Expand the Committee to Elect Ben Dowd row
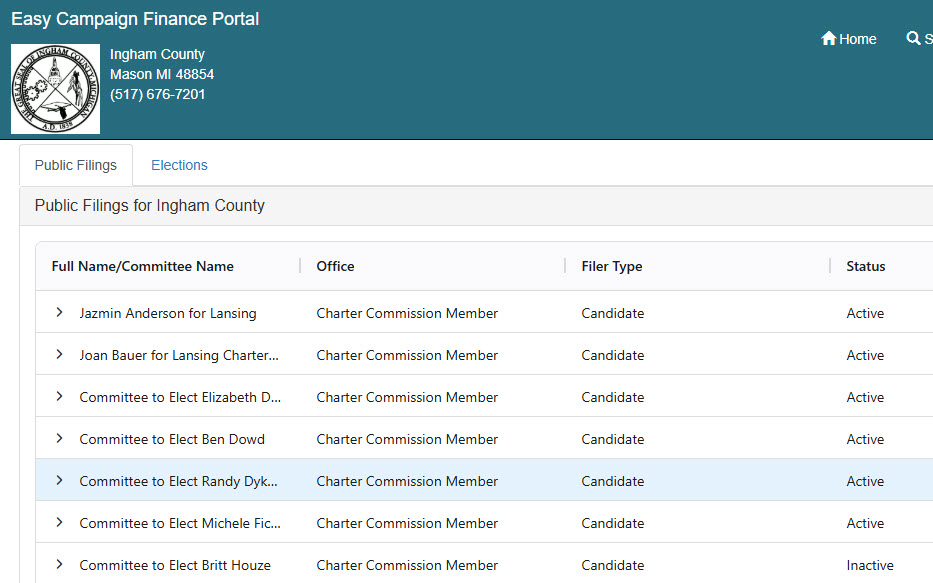This screenshot has width=933, height=583. pos(59,439)
